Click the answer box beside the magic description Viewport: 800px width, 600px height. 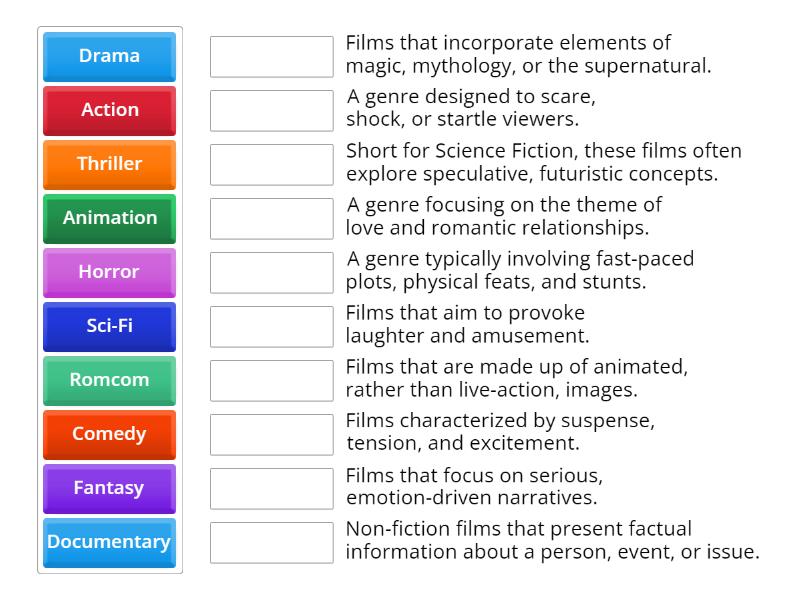(270, 56)
